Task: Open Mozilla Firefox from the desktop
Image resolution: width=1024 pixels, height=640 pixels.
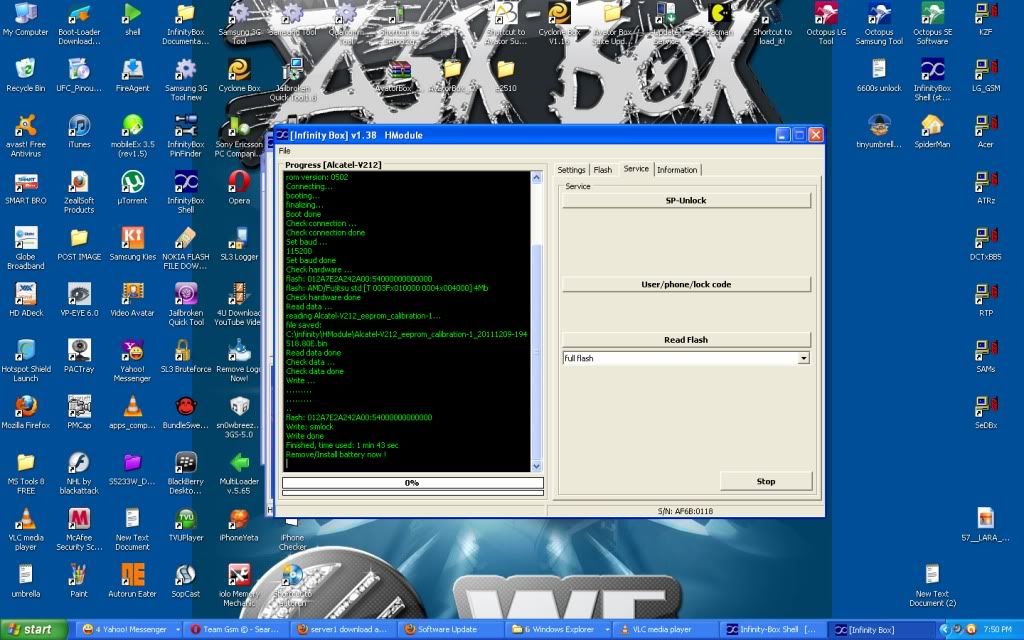Action: click(x=26, y=406)
